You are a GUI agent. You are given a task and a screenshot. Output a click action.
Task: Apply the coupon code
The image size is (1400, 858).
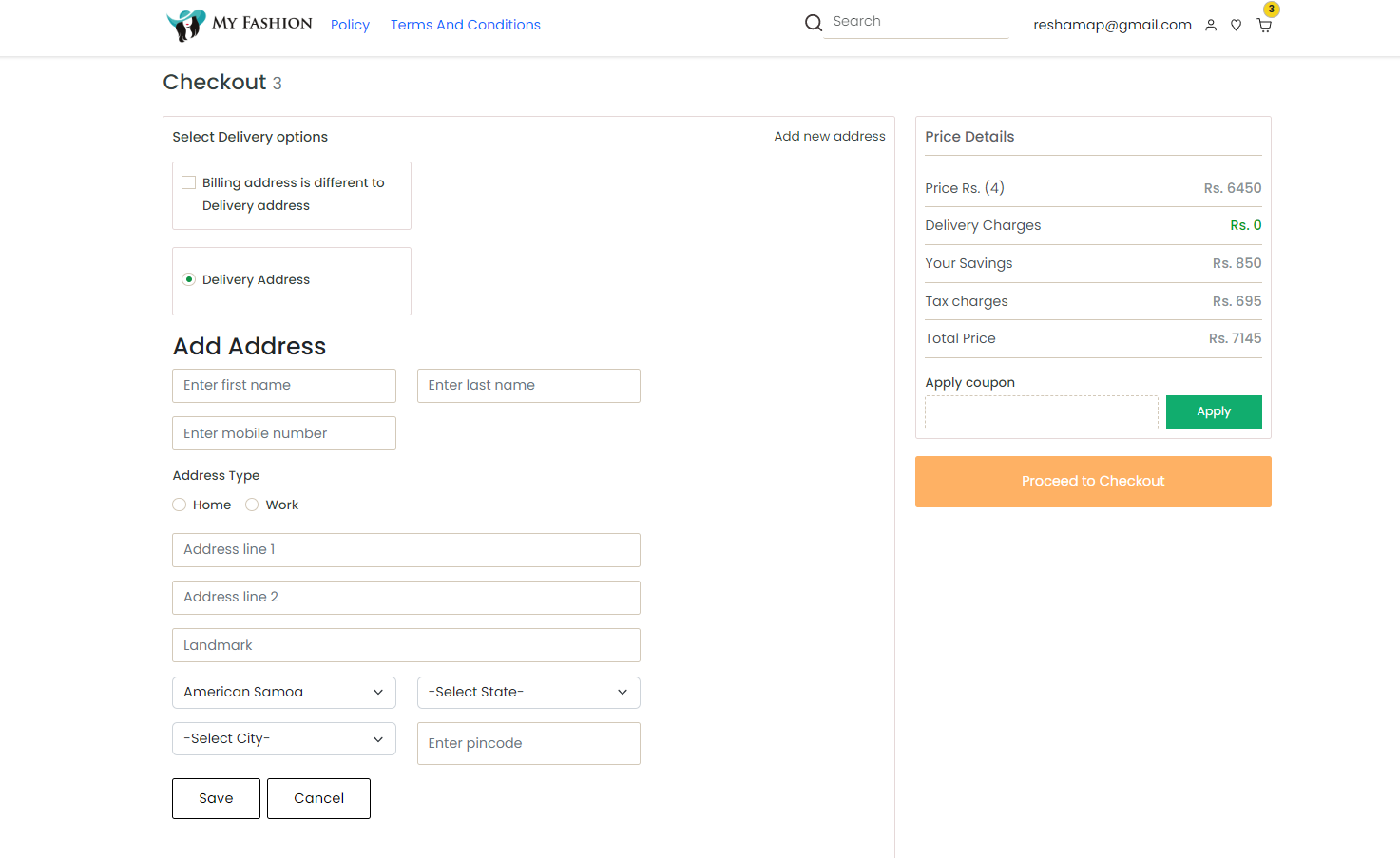[1214, 412]
